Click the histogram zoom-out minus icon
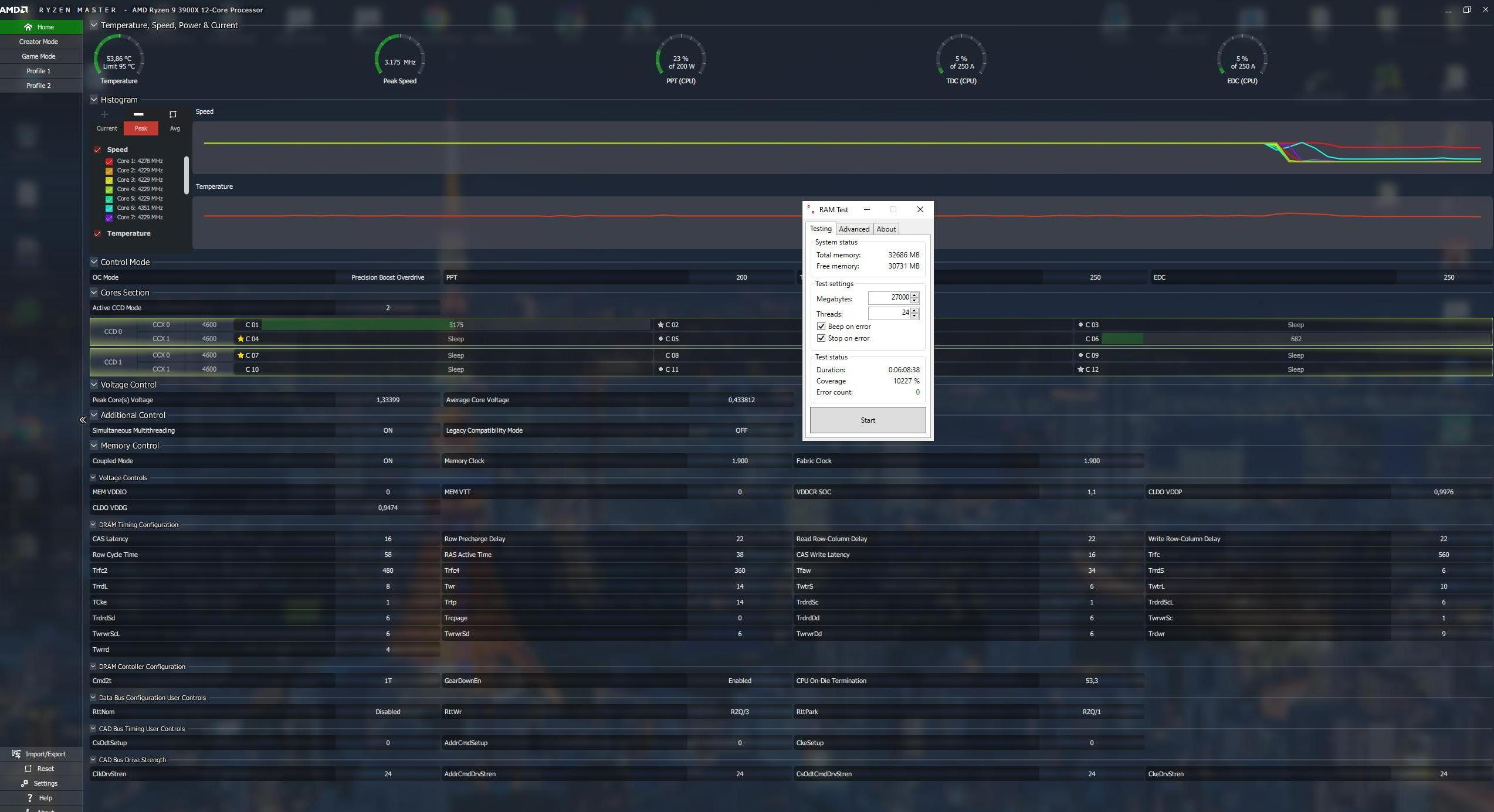Viewport: 1494px width, 812px height. pos(138,114)
